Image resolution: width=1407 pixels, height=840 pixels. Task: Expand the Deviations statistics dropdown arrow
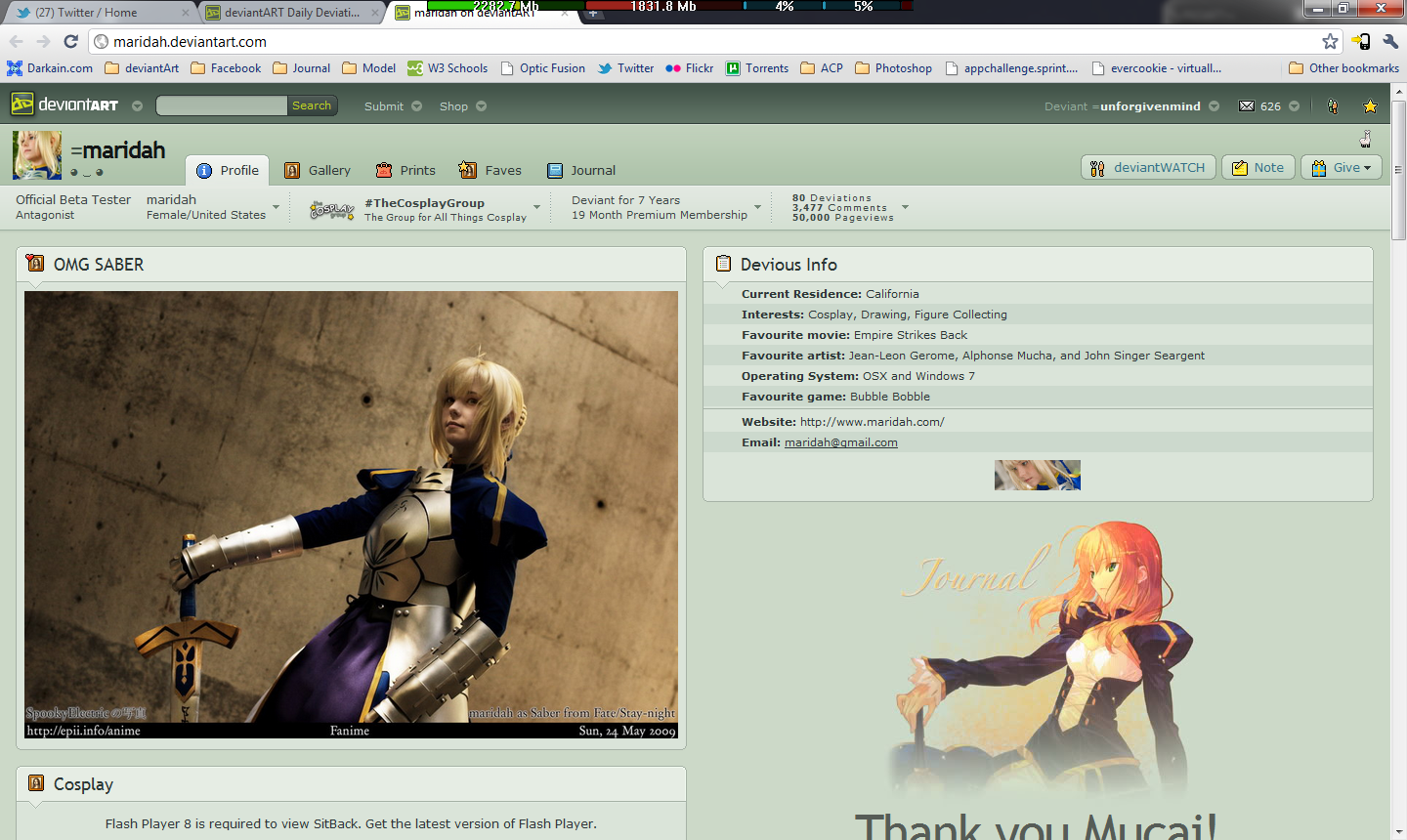pos(905,207)
